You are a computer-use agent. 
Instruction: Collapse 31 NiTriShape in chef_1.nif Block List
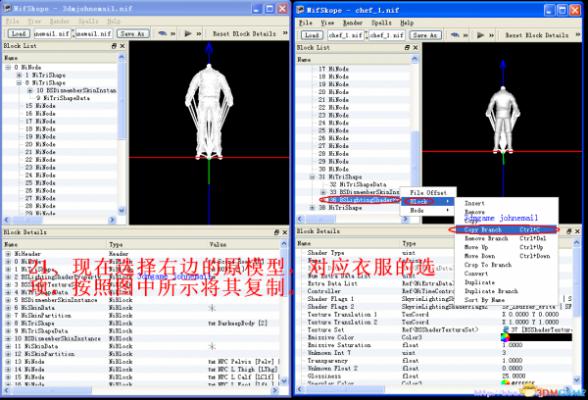312,177
